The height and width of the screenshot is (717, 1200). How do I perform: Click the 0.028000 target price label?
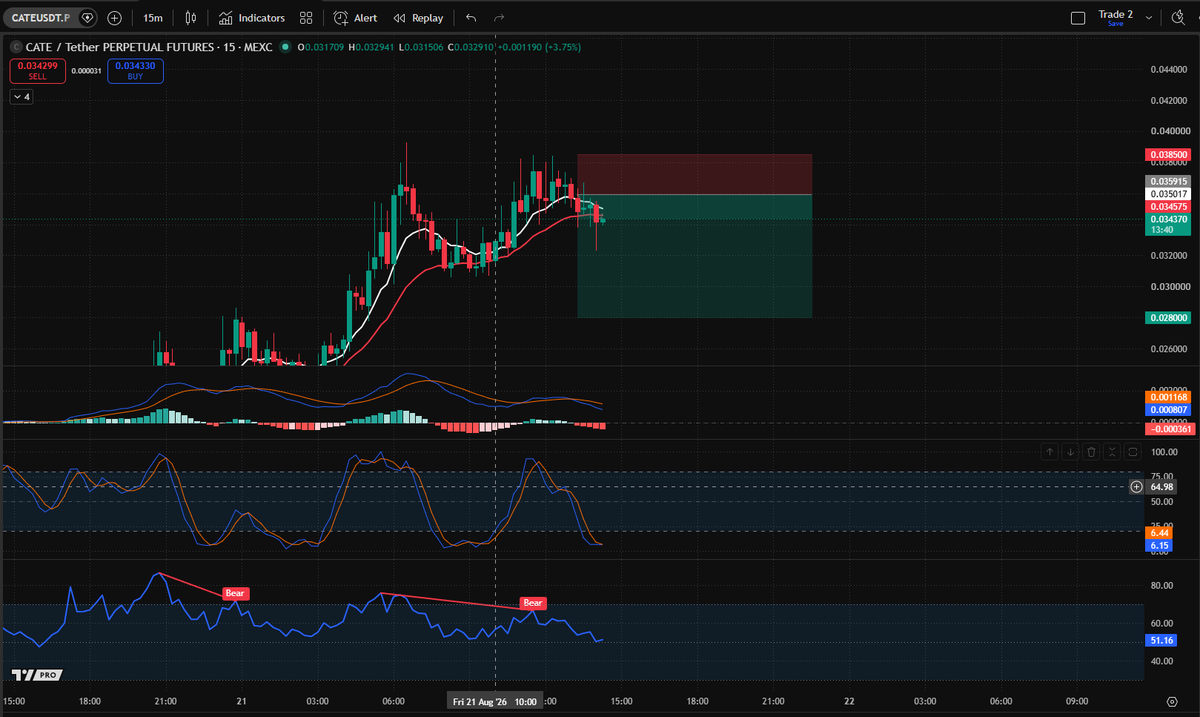point(1167,318)
